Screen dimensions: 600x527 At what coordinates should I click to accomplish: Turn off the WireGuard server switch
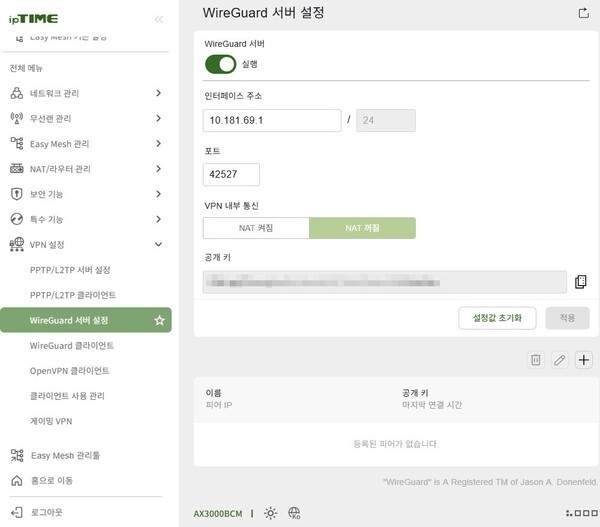(220, 64)
